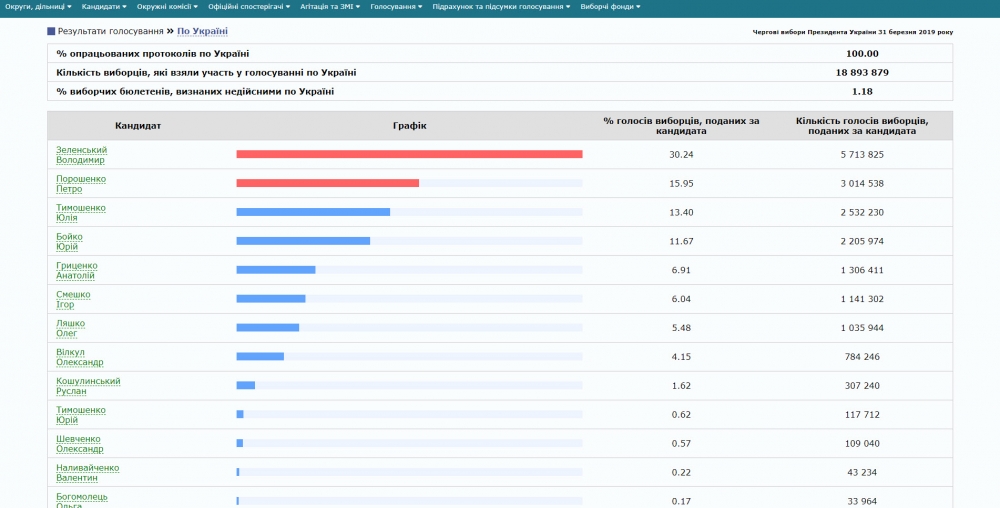
Task: Click the Графік column header
Action: pyautogui.click(x=409, y=126)
